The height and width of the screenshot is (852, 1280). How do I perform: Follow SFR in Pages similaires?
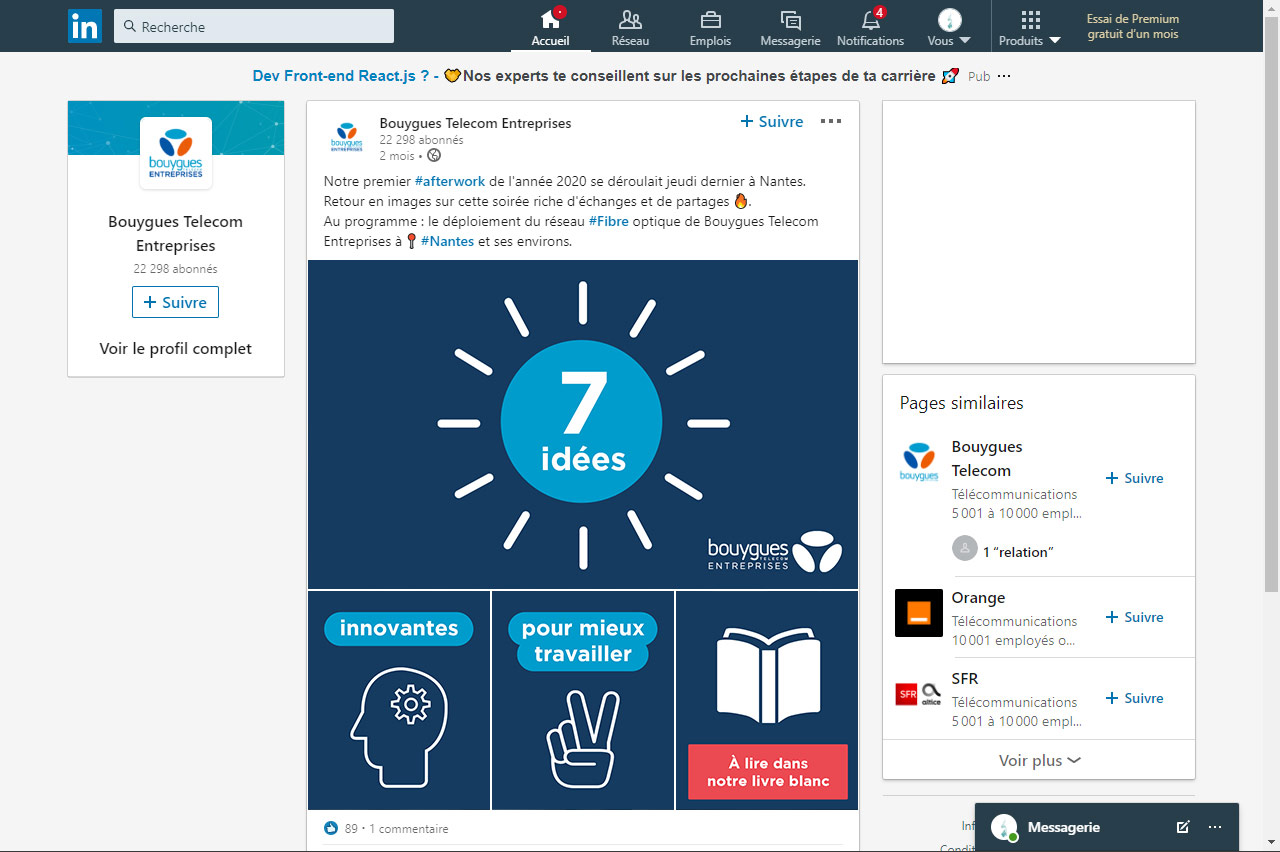pos(1134,698)
